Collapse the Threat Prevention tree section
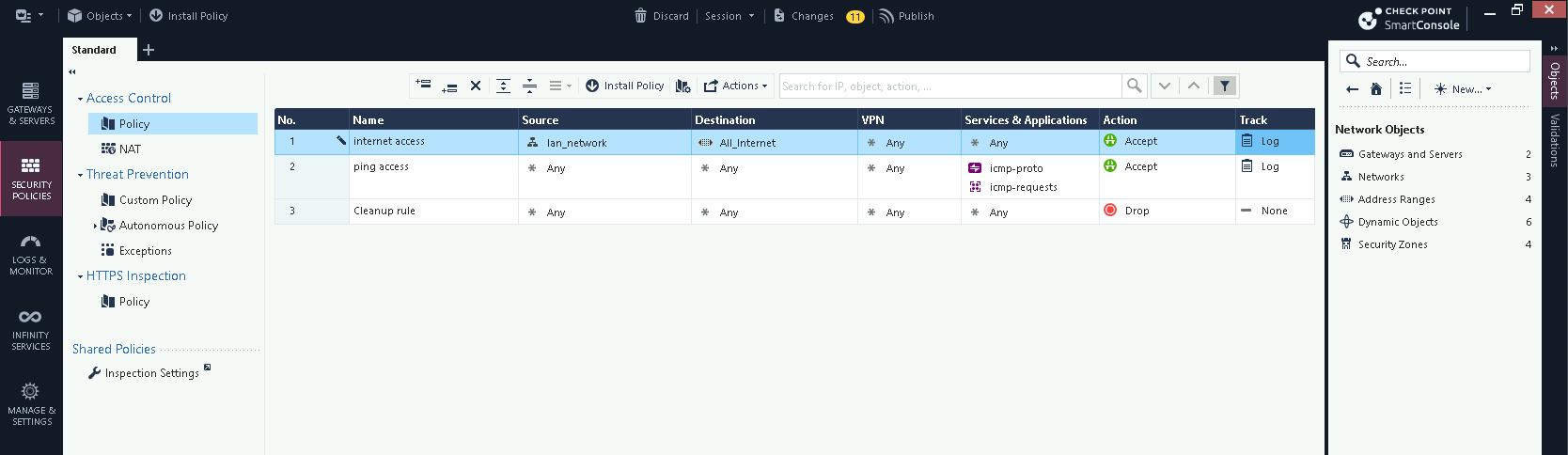1568x455 pixels. click(80, 175)
